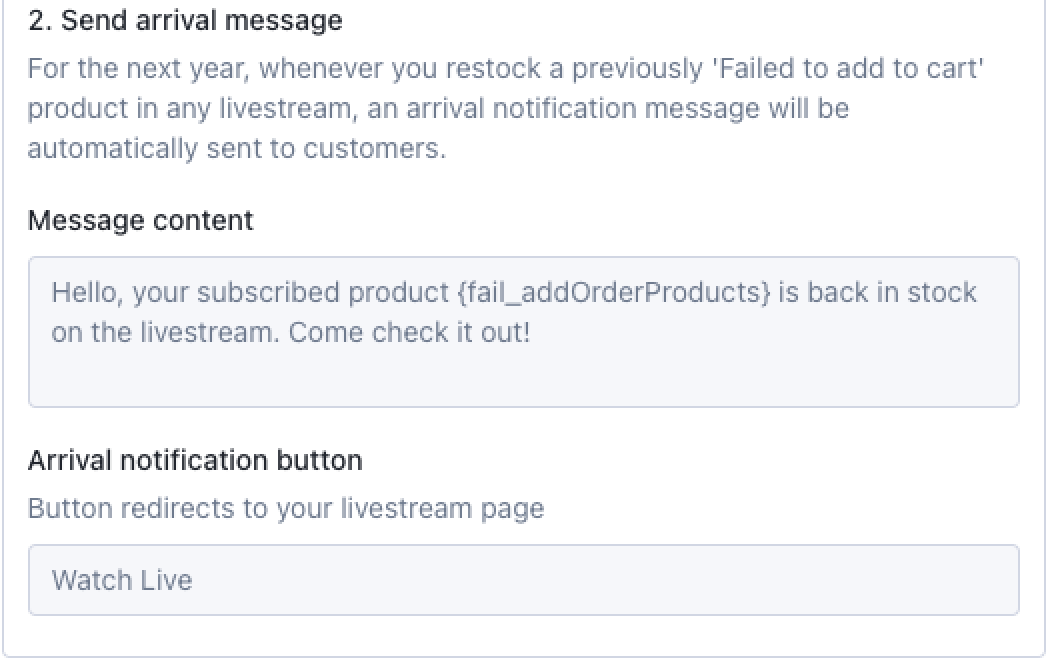
Task: Click empty area below message text in textarea
Action: 523,378
